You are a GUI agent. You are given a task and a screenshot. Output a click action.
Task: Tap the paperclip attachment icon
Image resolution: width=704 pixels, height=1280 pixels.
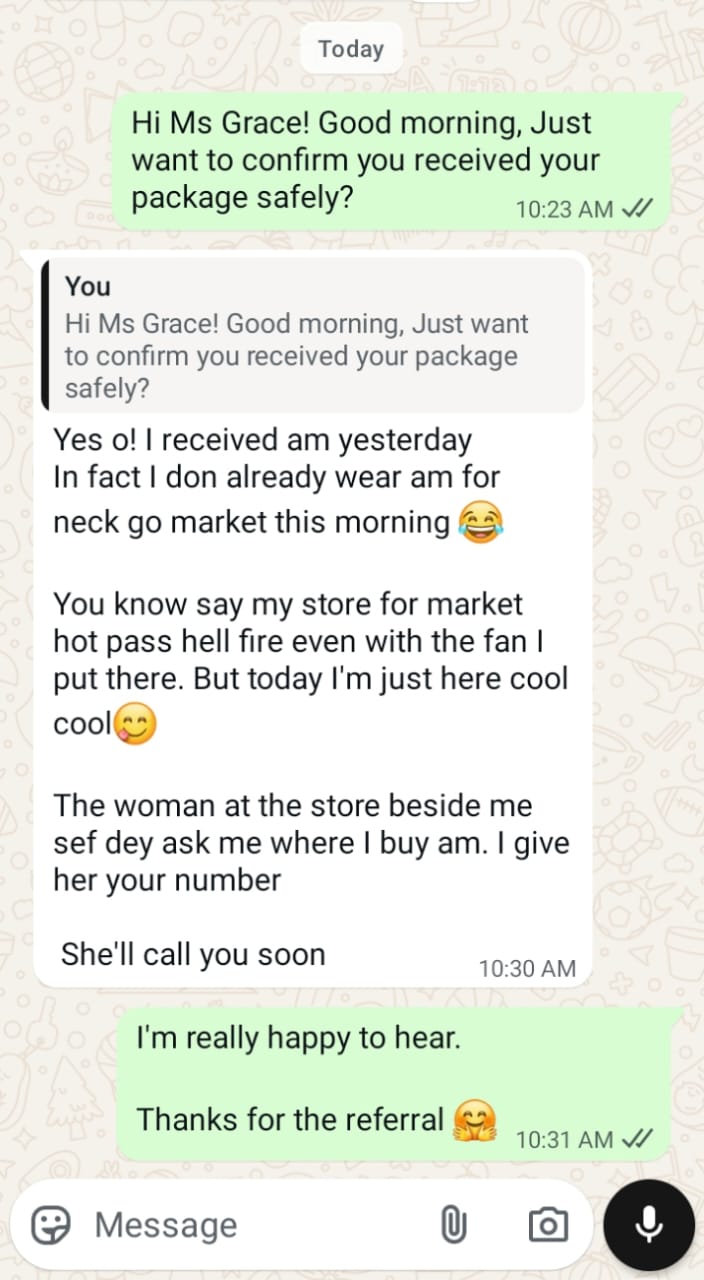(x=454, y=1224)
